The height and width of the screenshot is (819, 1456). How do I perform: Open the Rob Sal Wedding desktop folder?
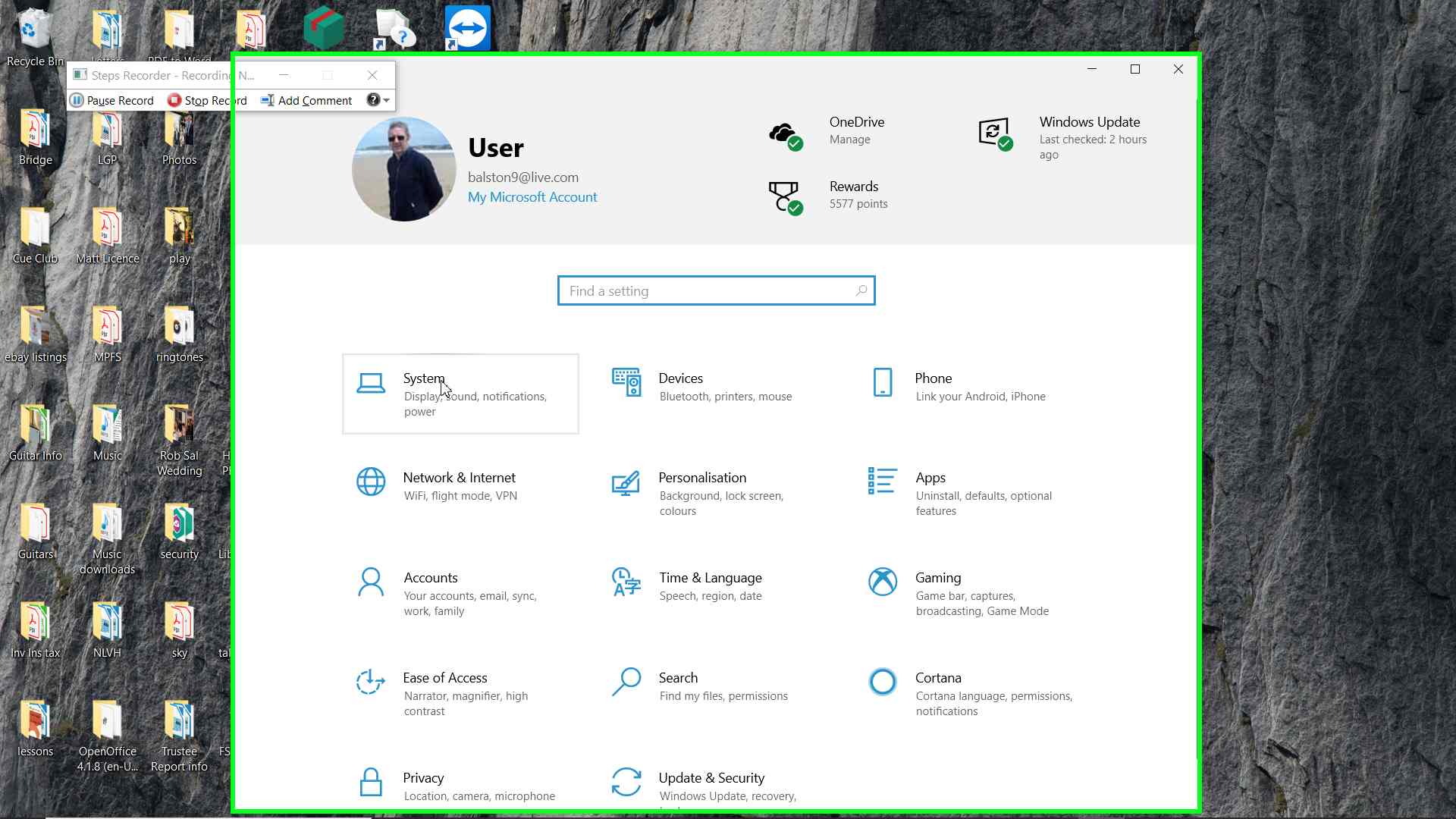click(179, 440)
